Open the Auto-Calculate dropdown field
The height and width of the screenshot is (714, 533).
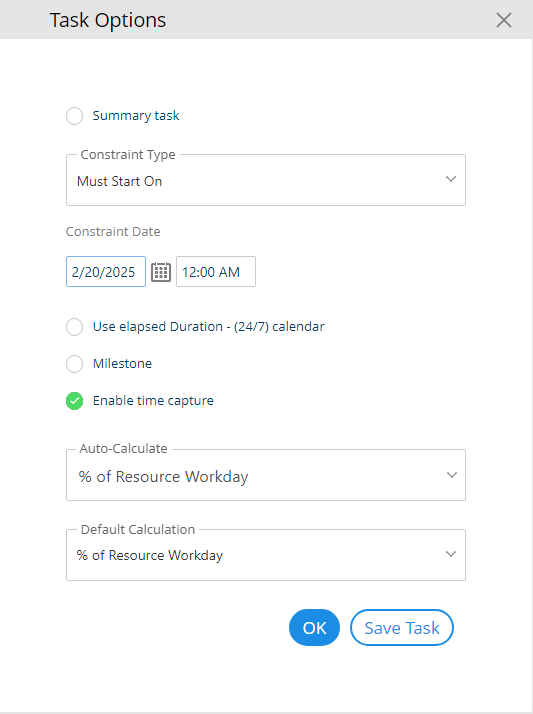pyautogui.click(x=266, y=475)
